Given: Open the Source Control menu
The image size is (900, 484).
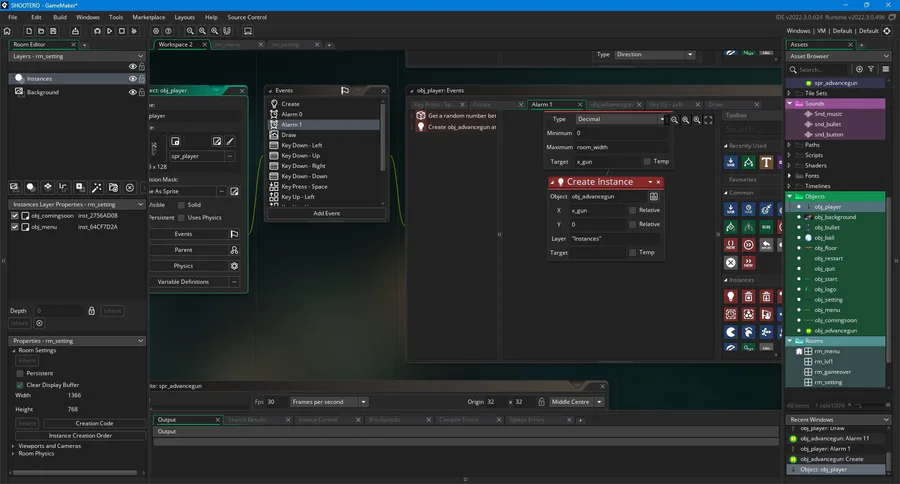Looking at the screenshot, I should coord(247,17).
